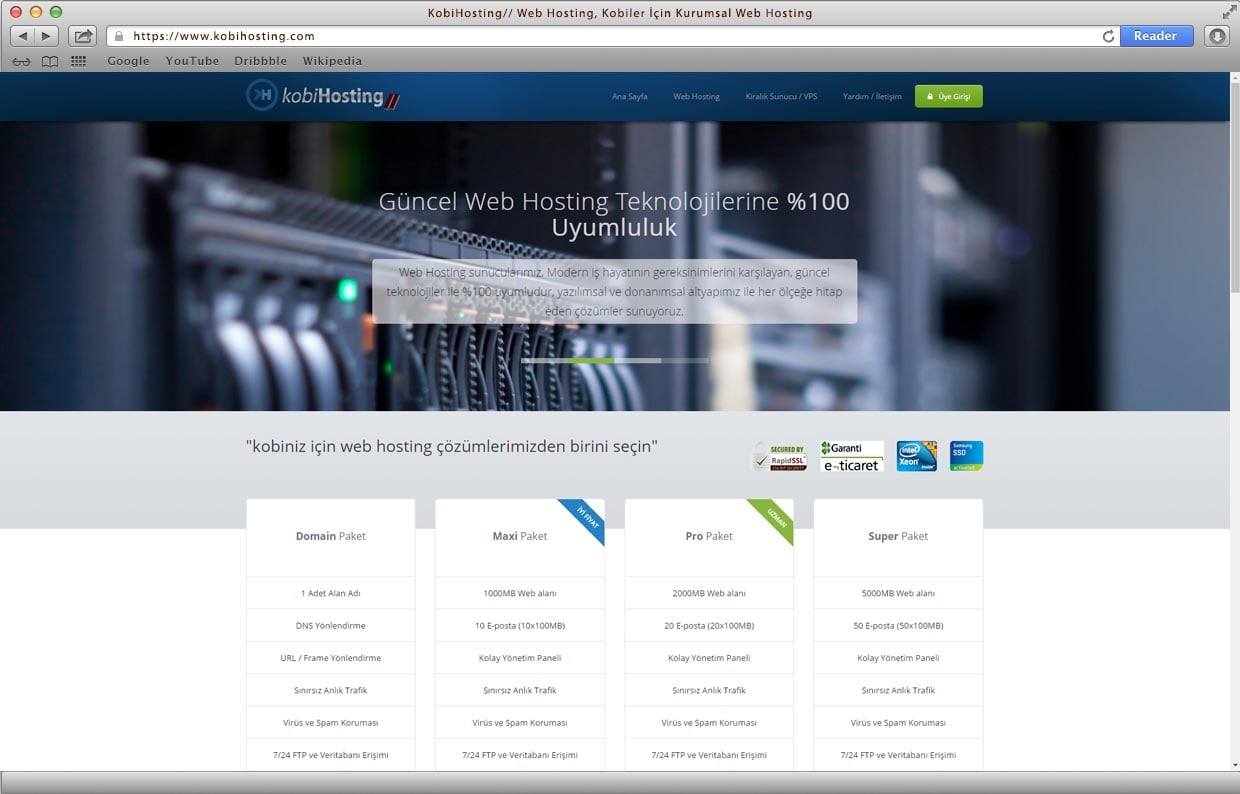This screenshot has width=1240, height=794.
Task: Click the Intel Xeon logo
Action: click(916, 455)
